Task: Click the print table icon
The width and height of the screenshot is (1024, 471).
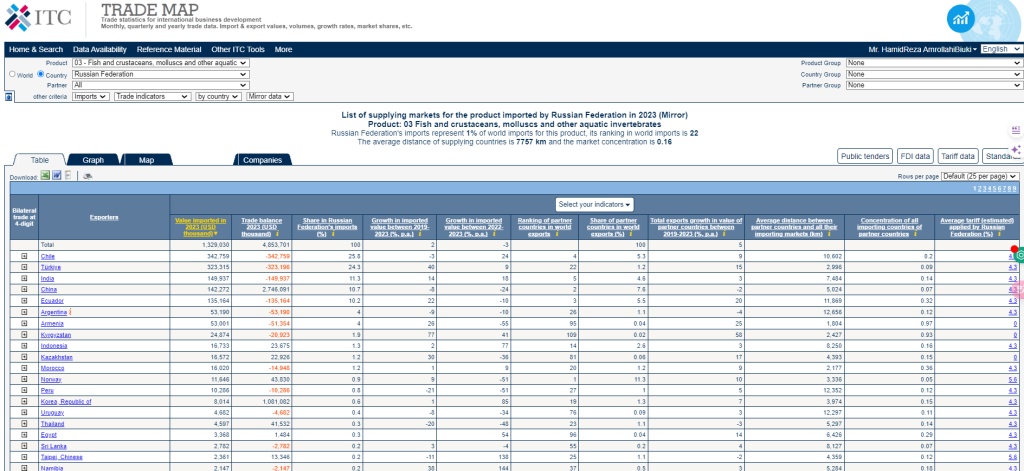Action: tap(87, 176)
